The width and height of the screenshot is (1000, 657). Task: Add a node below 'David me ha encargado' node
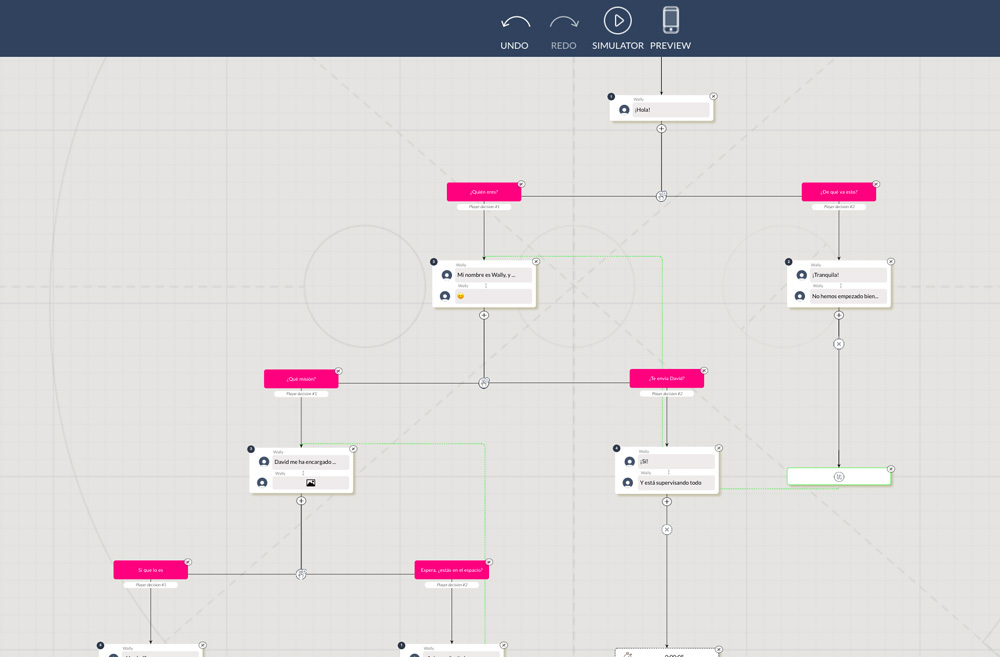click(x=301, y=501)
